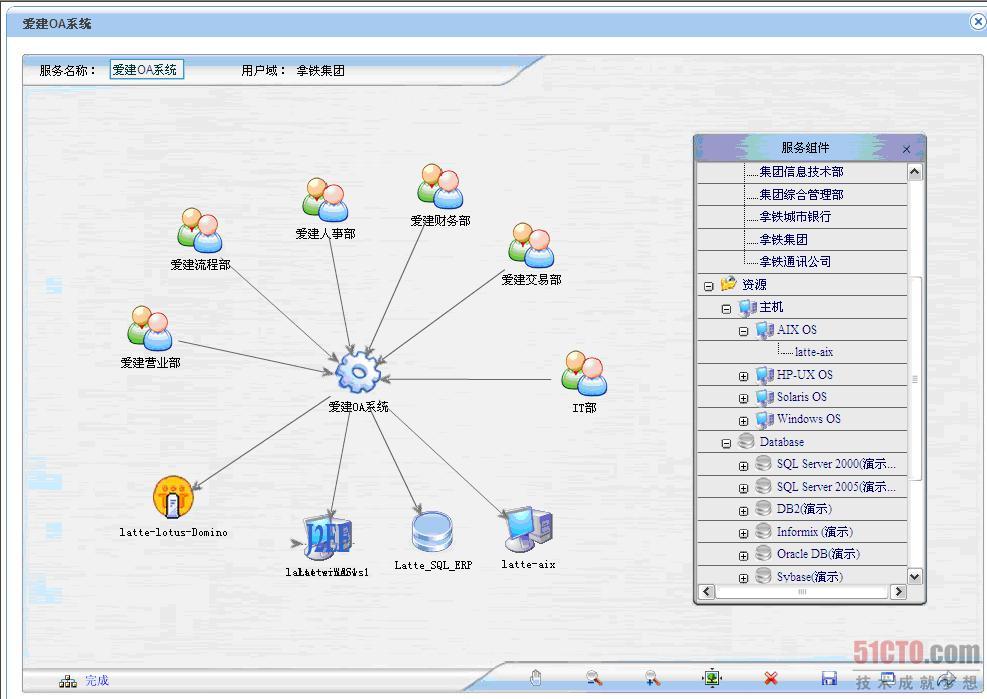
Task: Delete with the red X tool
Action: point(770,678)
